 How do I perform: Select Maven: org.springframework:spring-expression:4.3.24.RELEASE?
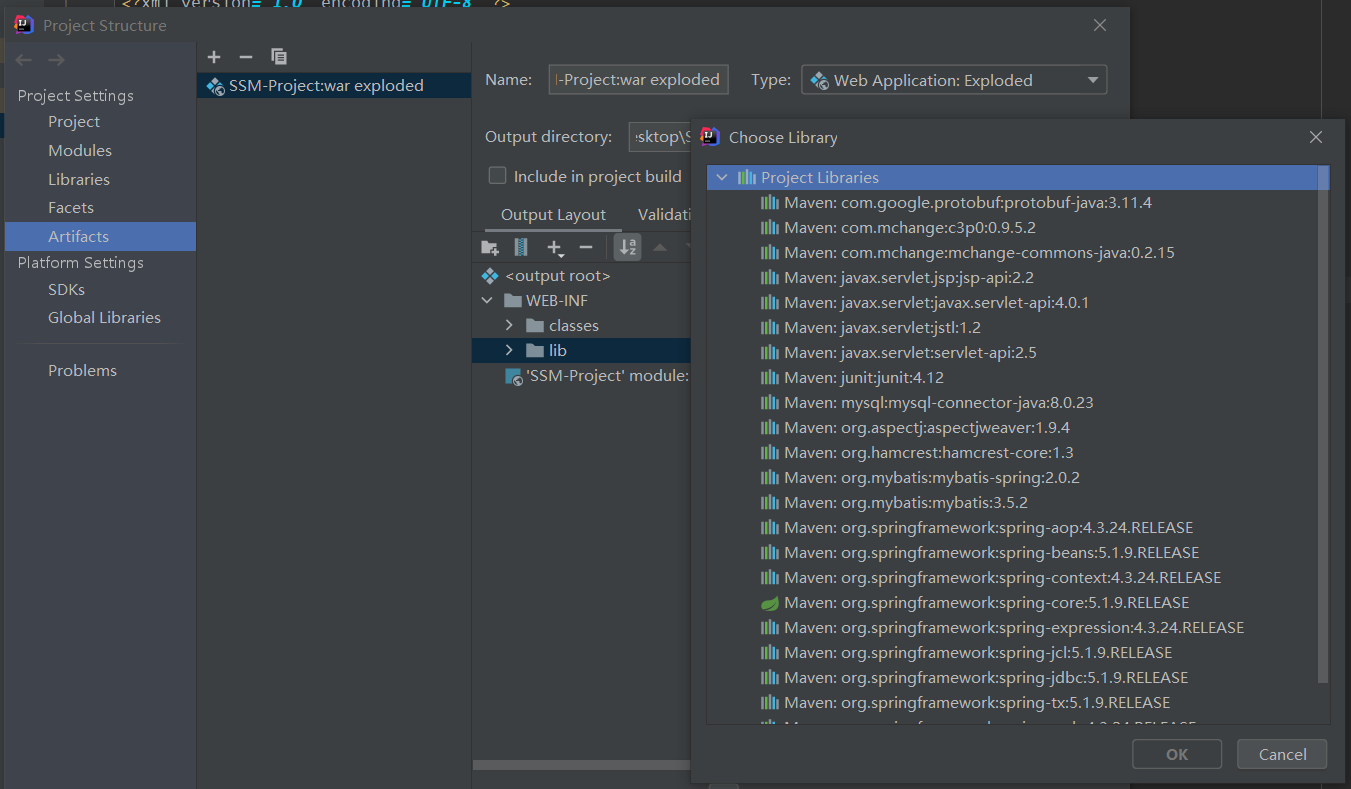click(1014, 628)
